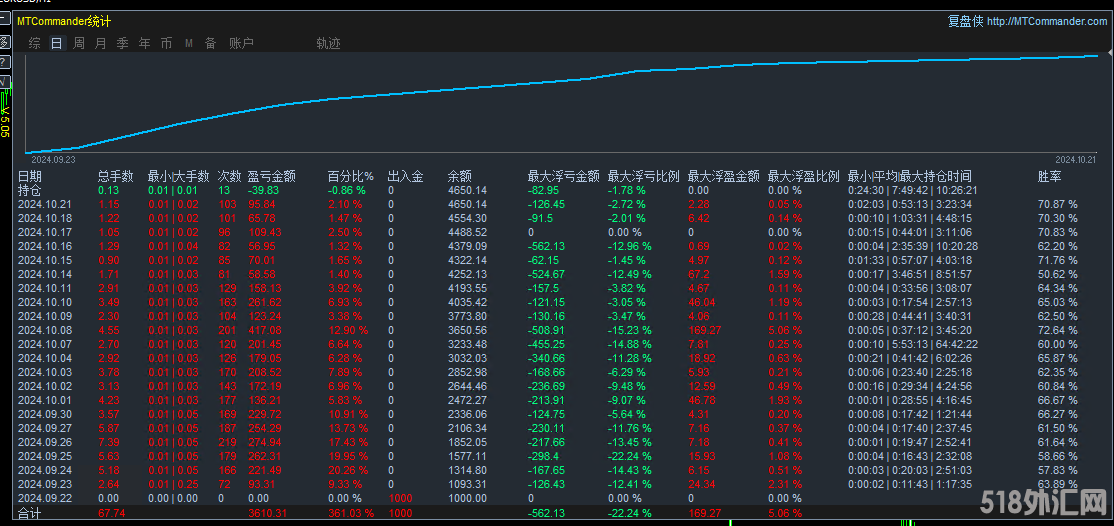Click the 多 button on the left edge
This screenshot has width=1114, height=526.
4,42
